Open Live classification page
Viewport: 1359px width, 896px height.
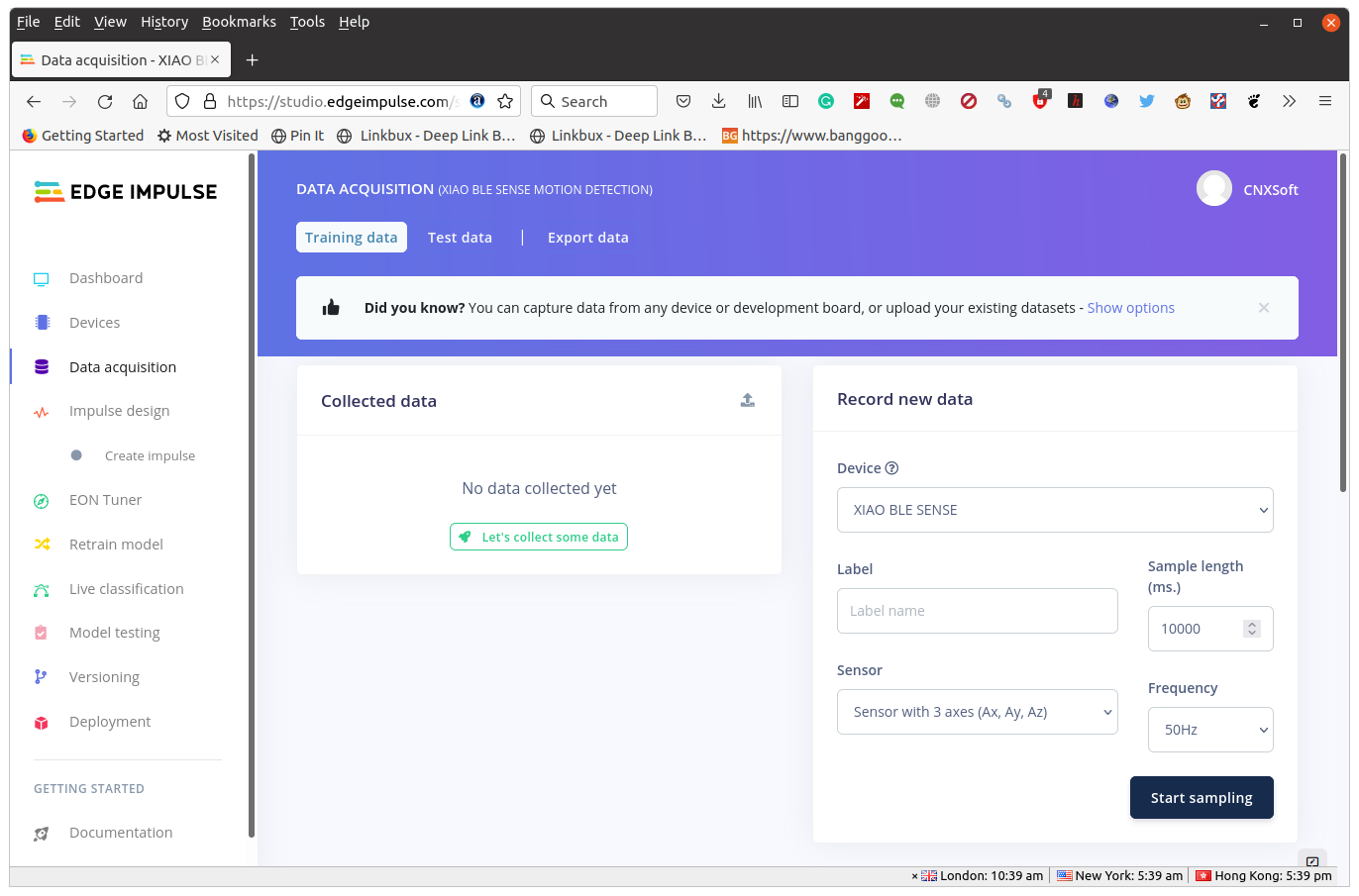(126, 589)
